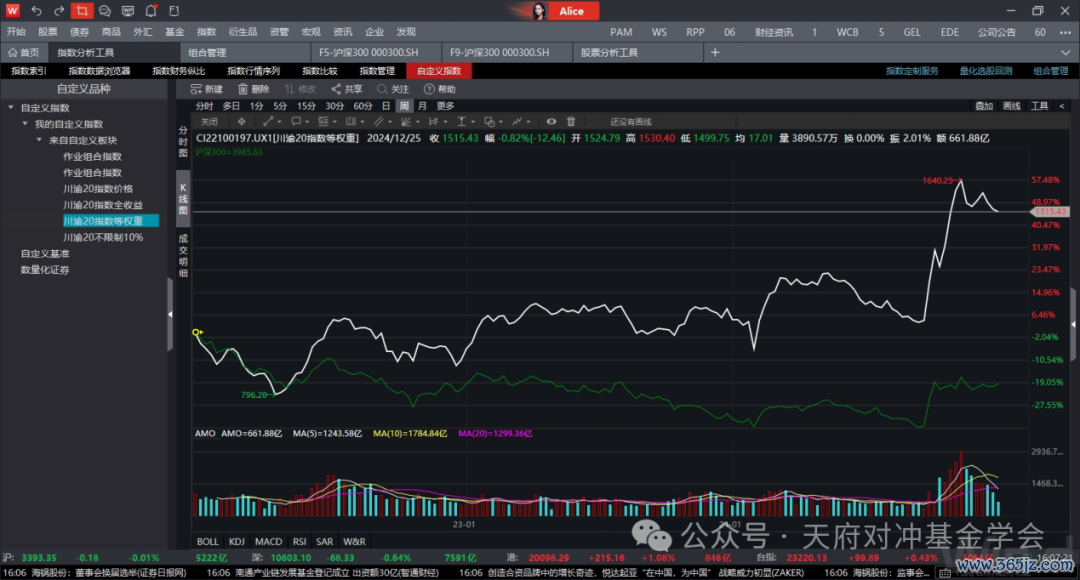This screenshot has height=580, width=1080.
Task: Switch to F5-沪深300 000300.SH tab
Action: (x=376, y=52)
